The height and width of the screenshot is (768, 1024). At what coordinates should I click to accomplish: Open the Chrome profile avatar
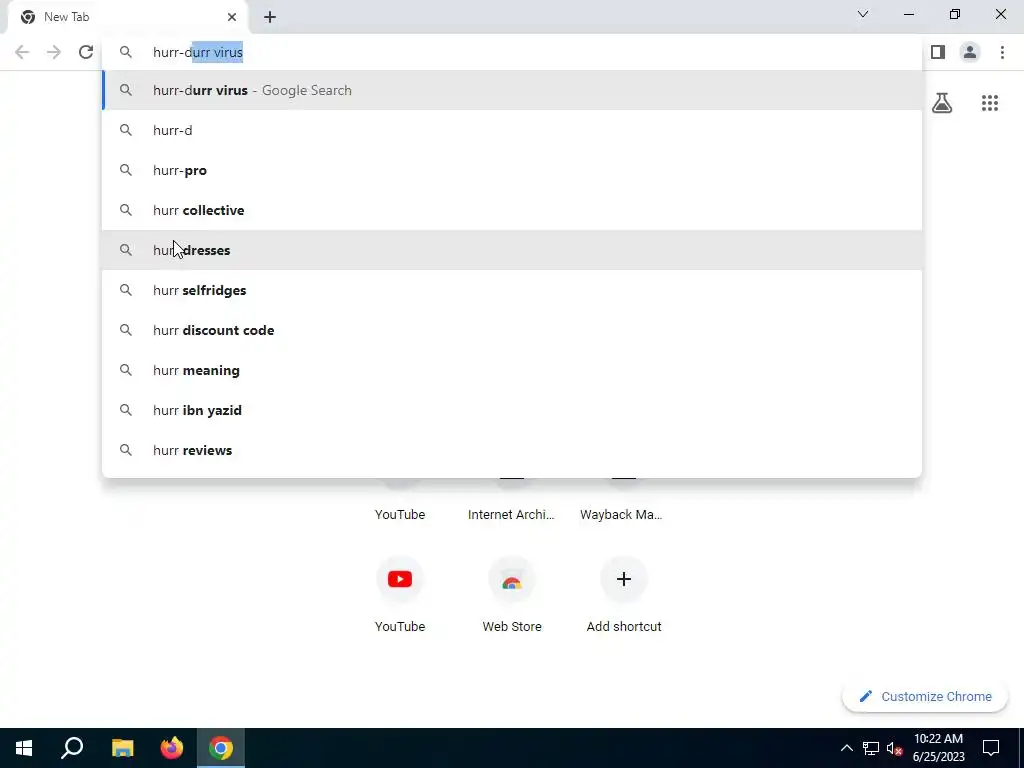[x=970, y=52]
